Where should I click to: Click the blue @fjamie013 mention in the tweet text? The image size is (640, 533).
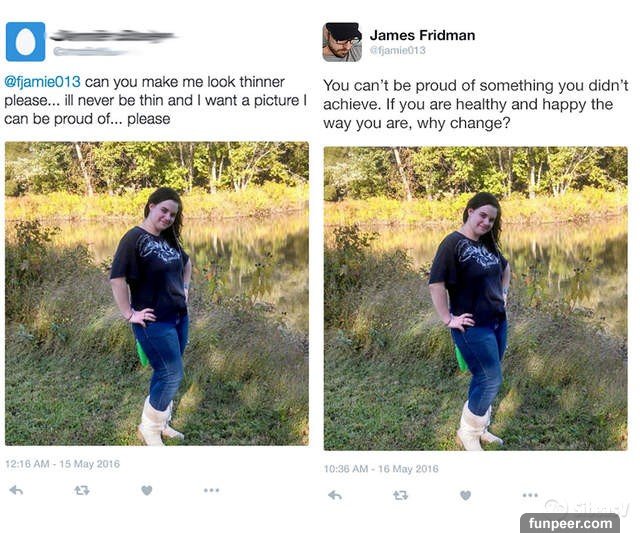tap(42, 82)
